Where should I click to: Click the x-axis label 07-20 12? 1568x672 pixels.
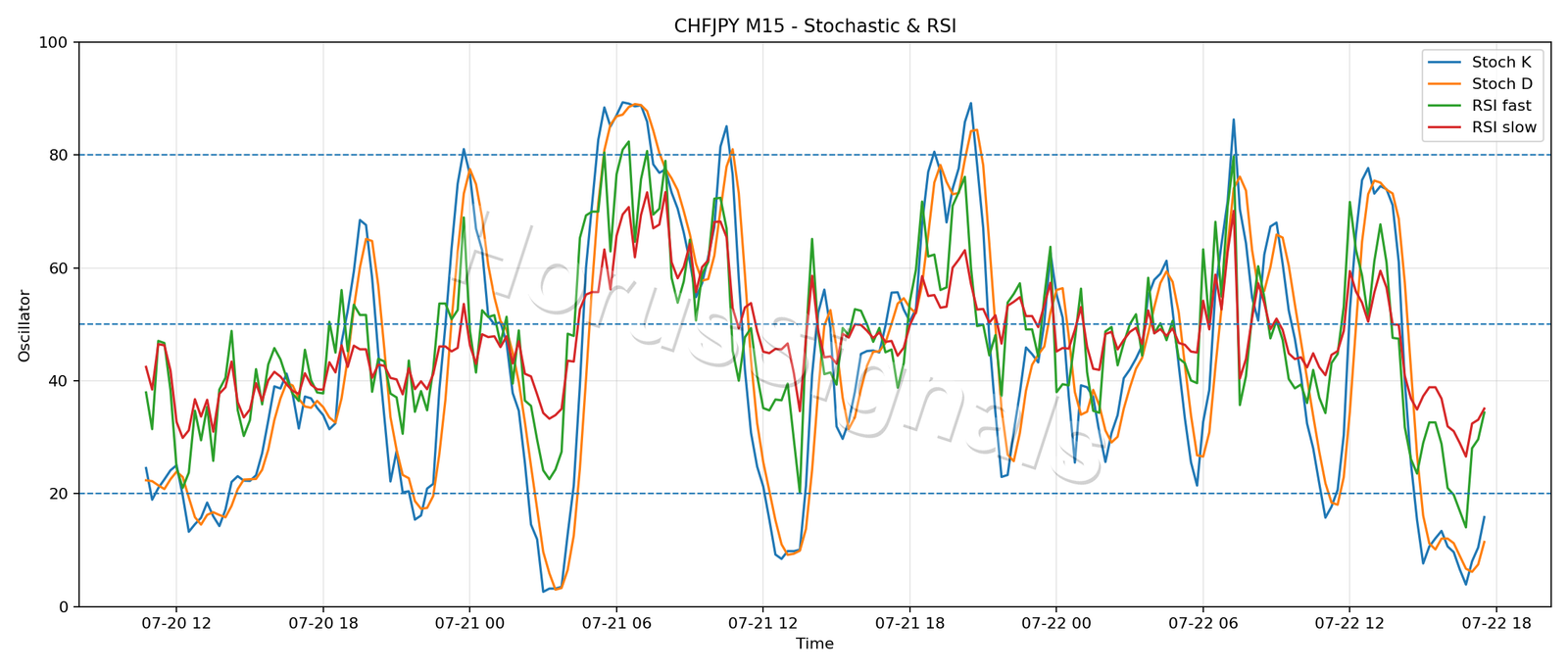[176, 623]
